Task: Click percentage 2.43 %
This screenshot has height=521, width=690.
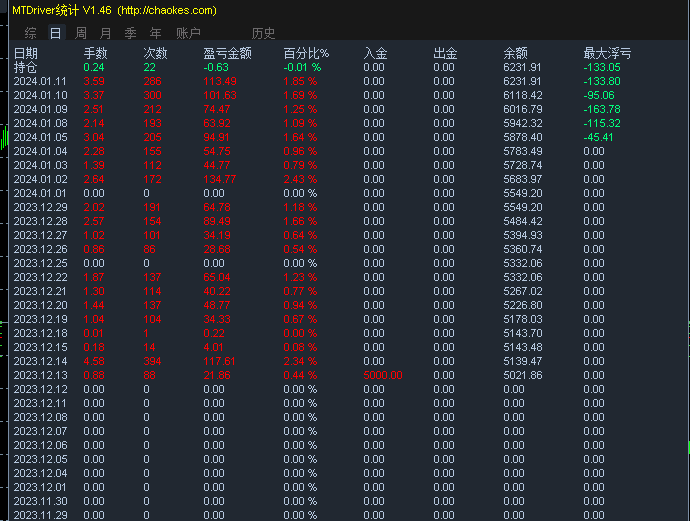Action: click(300, 180)
